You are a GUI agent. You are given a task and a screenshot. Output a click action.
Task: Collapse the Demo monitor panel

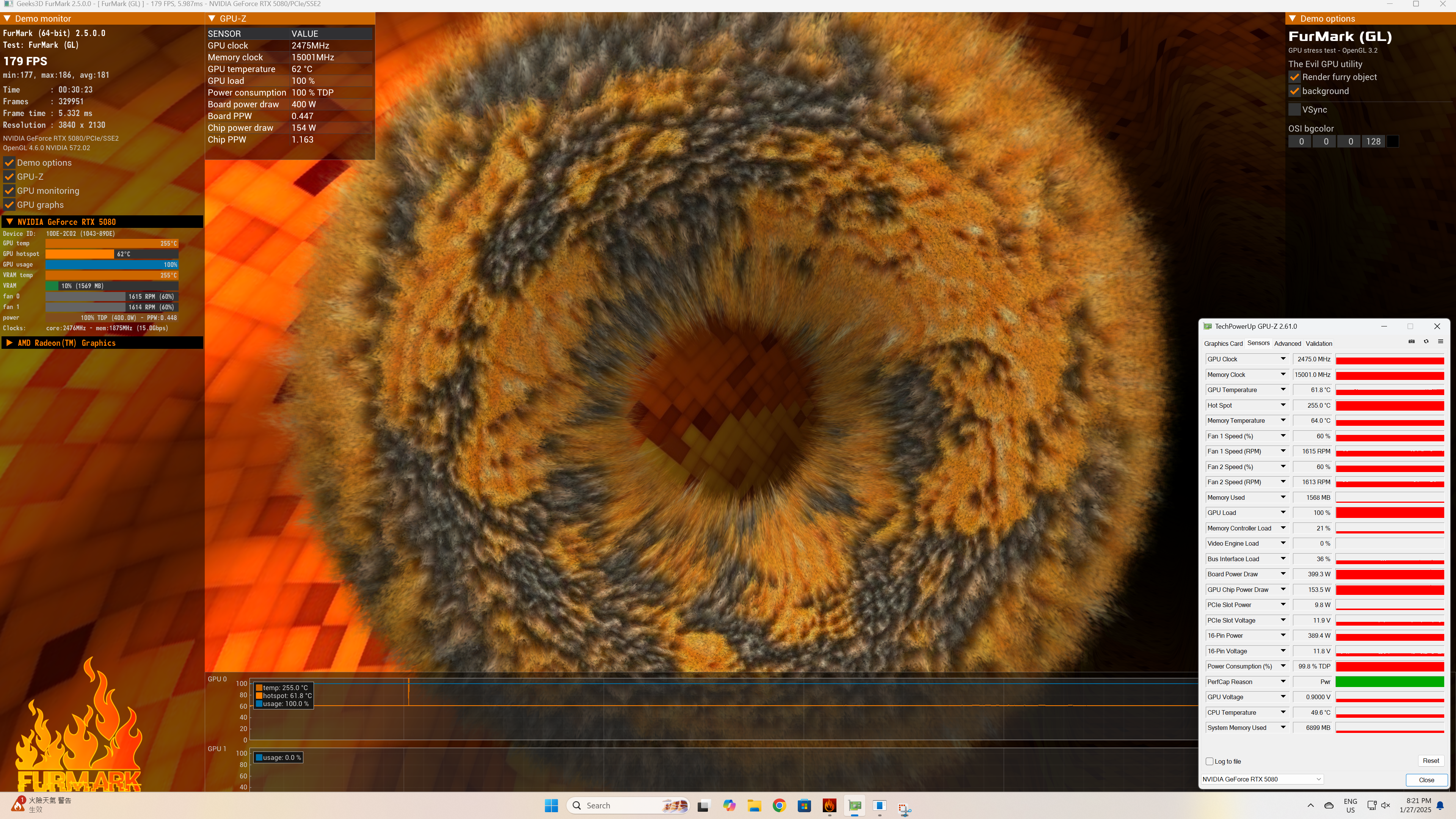click(7, 19)
